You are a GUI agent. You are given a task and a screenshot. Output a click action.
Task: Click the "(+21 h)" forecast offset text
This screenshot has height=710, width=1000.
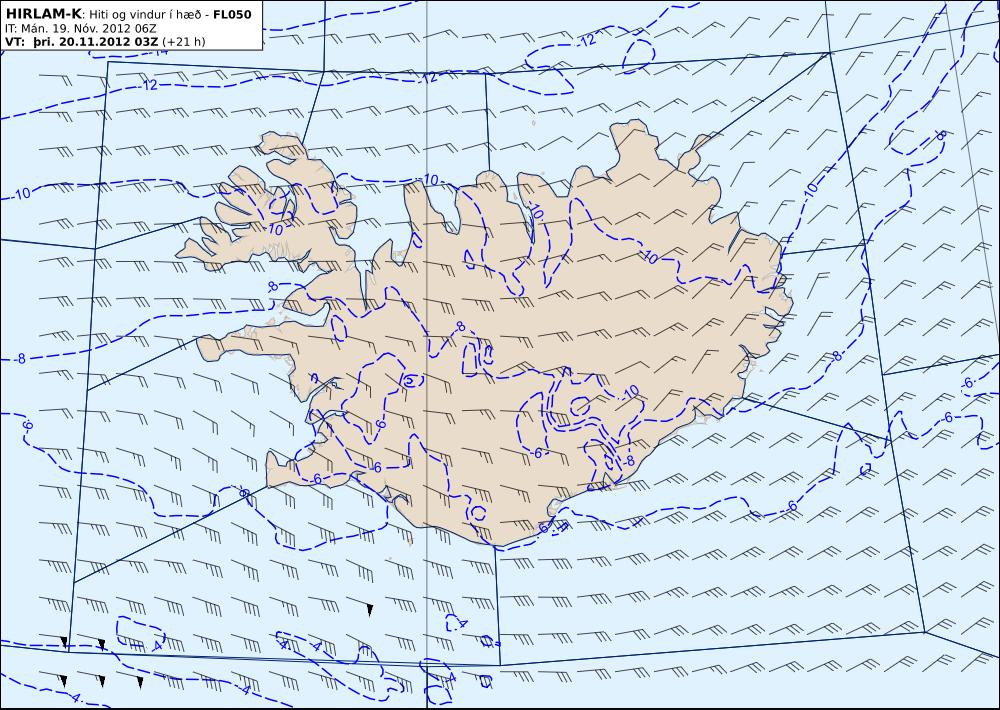click(184, 42)
